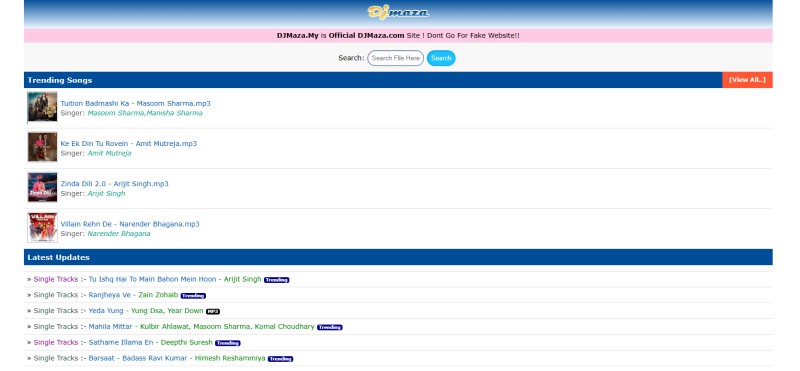Open Tuition Badmashi Ka - Masoom Sharma.mp3 link

[135, 103]
